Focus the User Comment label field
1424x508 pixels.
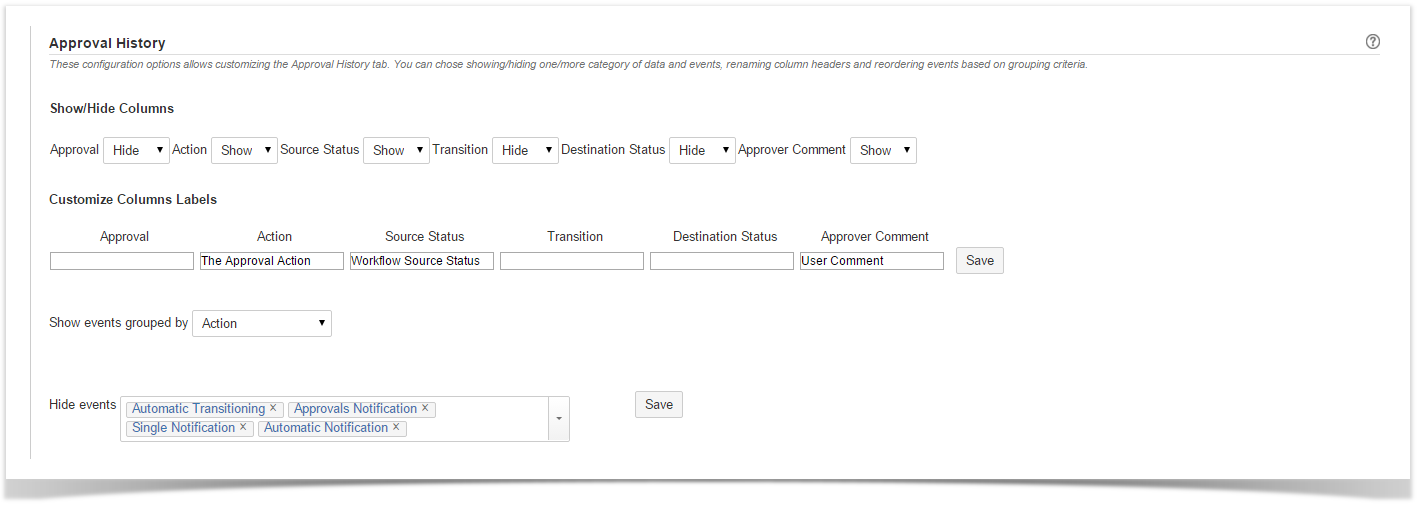pos(872,261)
